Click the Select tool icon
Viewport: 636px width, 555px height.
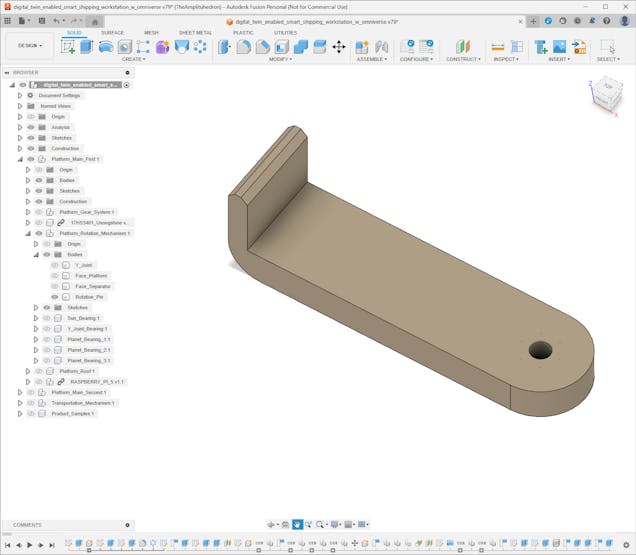pos(607,47)
